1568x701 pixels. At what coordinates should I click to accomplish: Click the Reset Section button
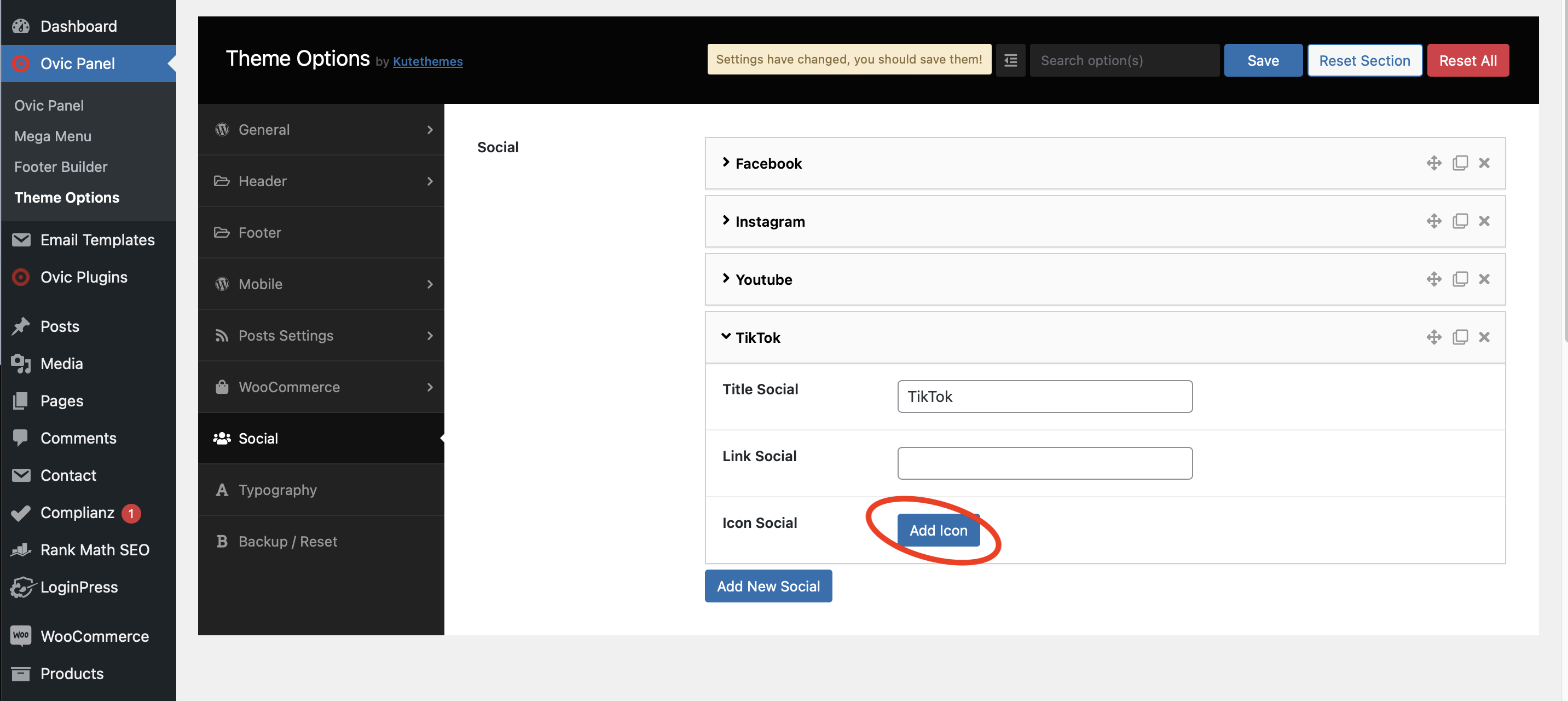[x=1364, y=60]
